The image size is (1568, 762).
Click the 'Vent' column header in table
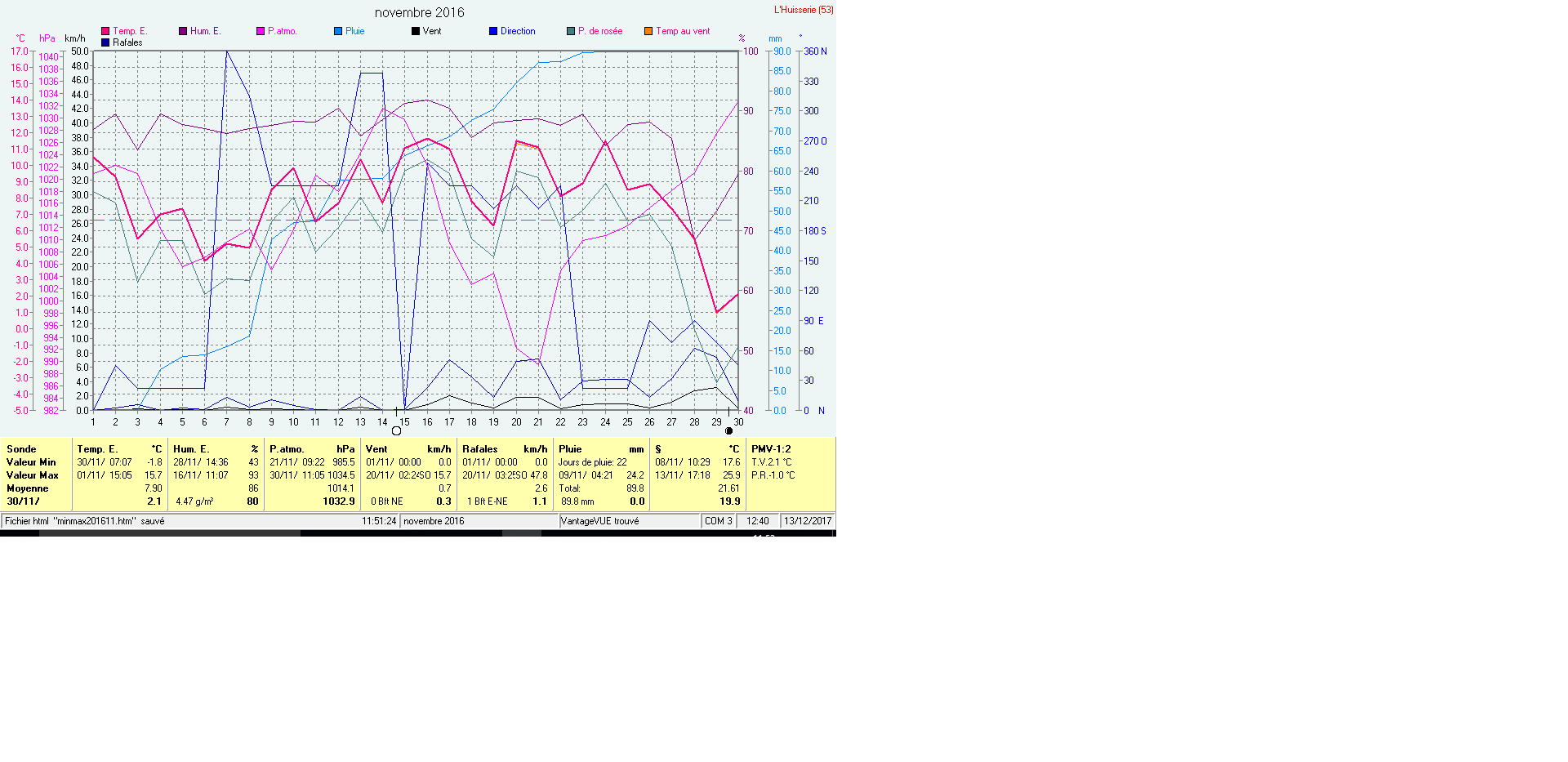376,449
